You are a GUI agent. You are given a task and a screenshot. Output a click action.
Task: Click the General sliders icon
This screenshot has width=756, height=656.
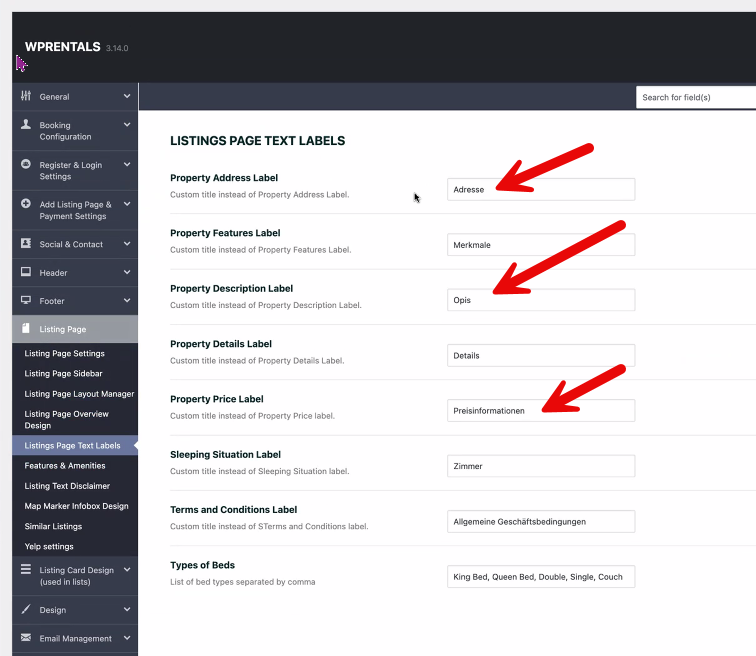click(26, 95)
